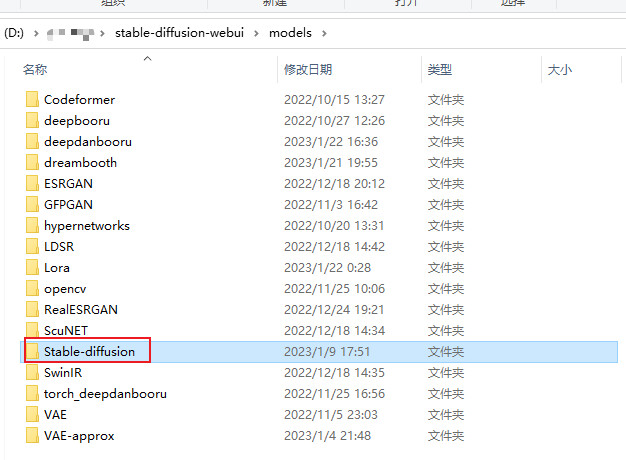
Task: Click the 类型 column header
Action: pyautogui.click(x=440, y=70)
